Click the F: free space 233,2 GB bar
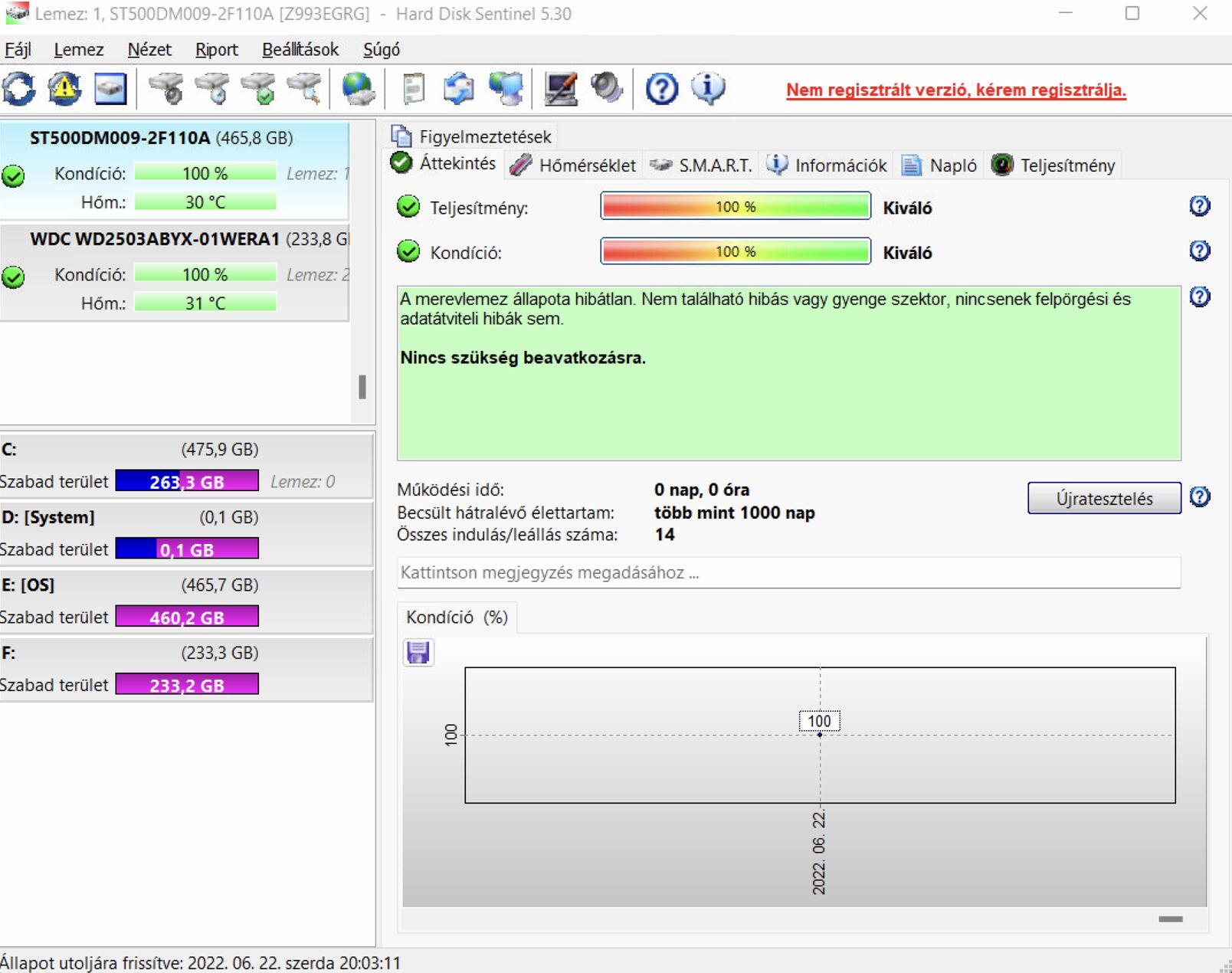Viewport: 1232px width, 973px height. [x=187, y=684]
